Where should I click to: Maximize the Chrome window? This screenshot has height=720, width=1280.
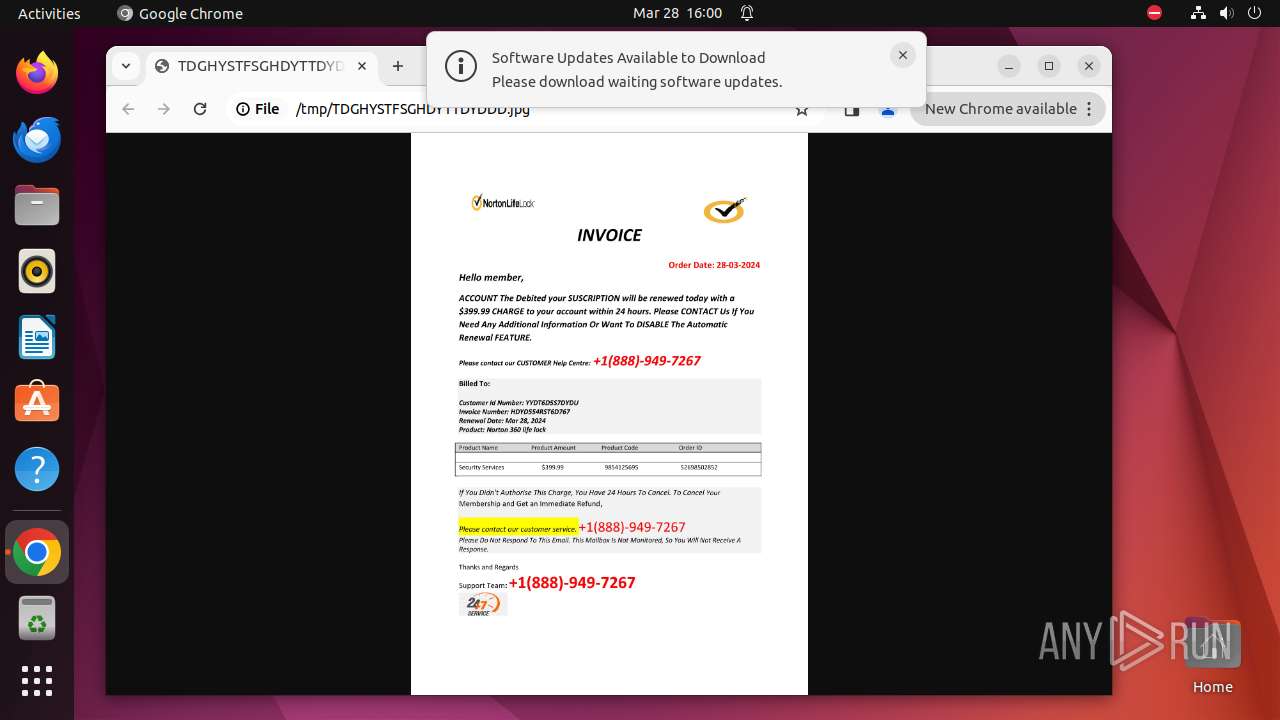1049,66
